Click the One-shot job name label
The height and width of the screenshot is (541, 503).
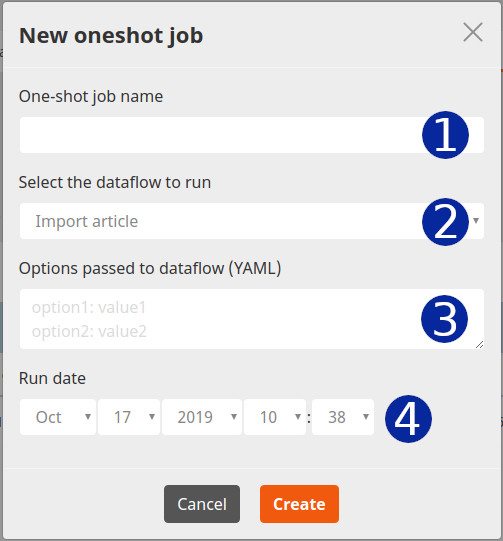pos(91,96)
